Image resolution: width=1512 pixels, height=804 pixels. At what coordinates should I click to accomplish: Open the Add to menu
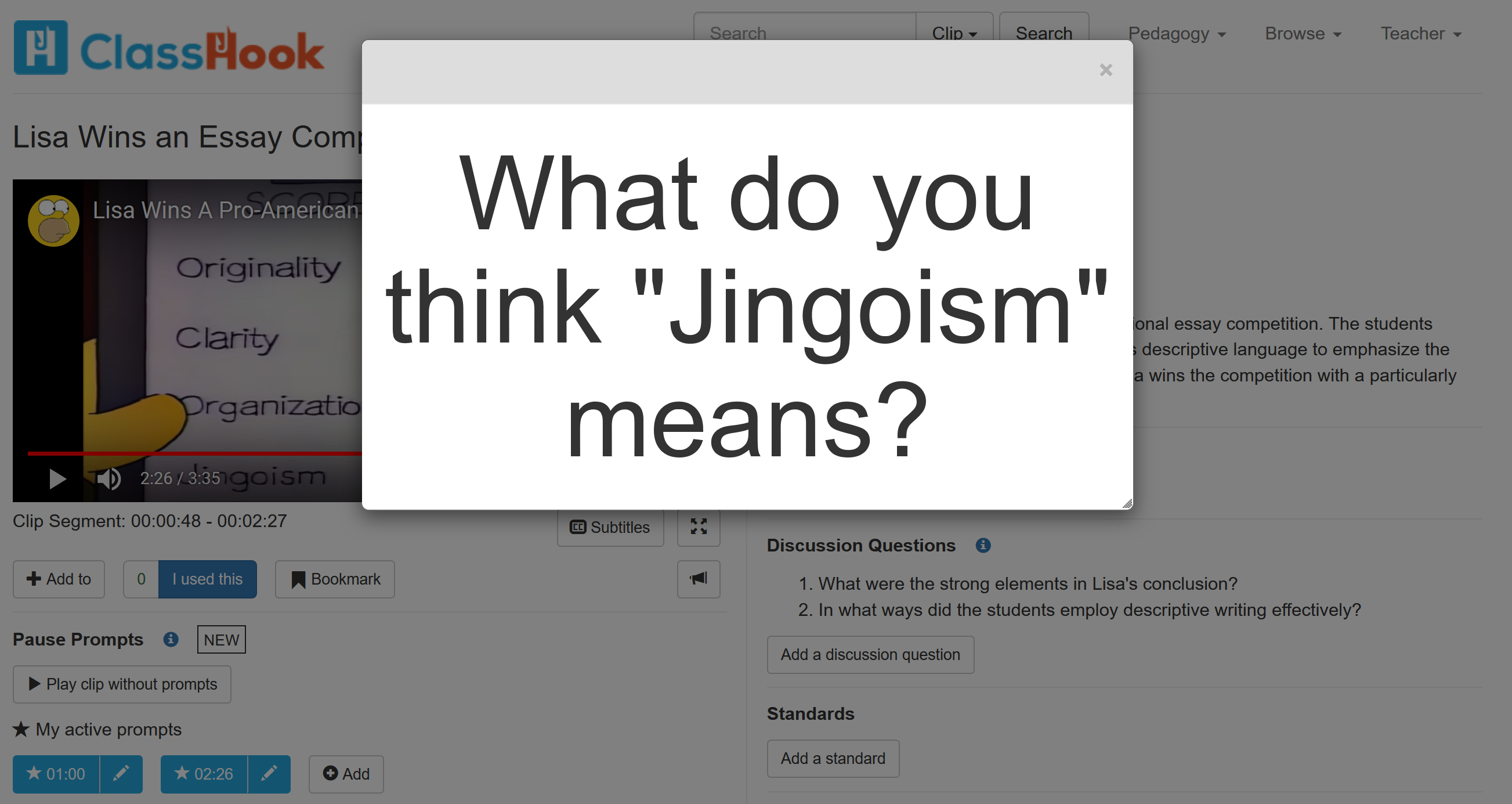(x=59, y=579)
